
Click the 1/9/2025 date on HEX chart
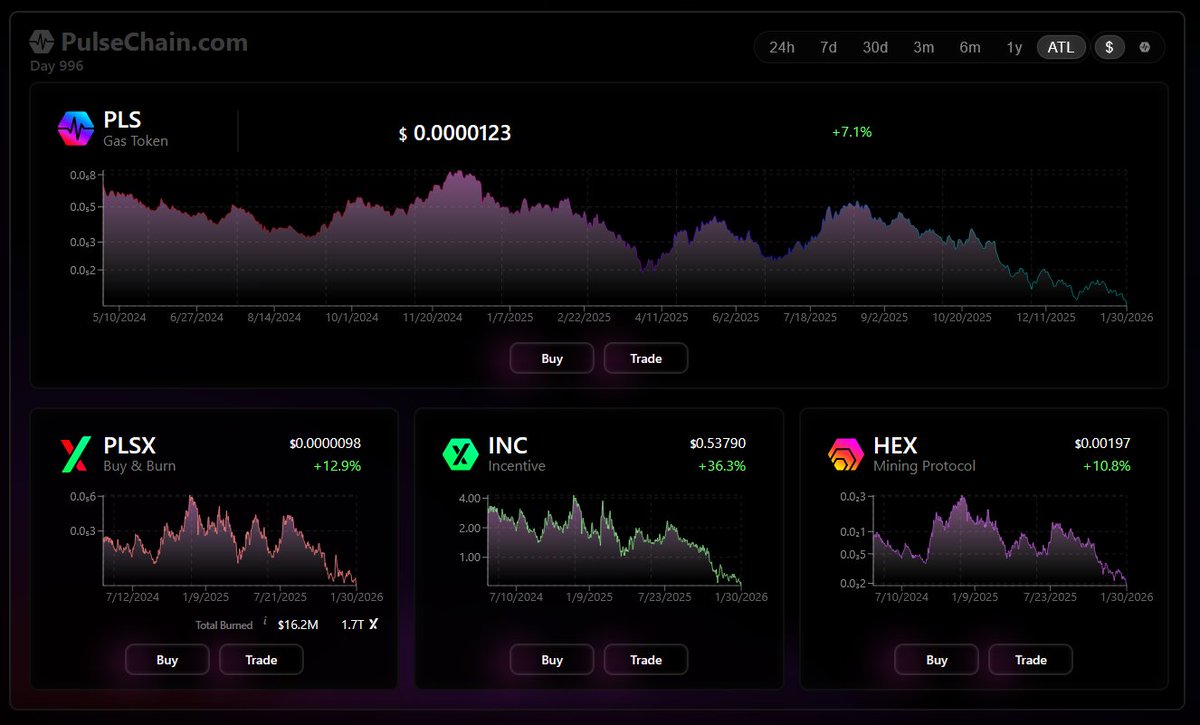[974, 597]
